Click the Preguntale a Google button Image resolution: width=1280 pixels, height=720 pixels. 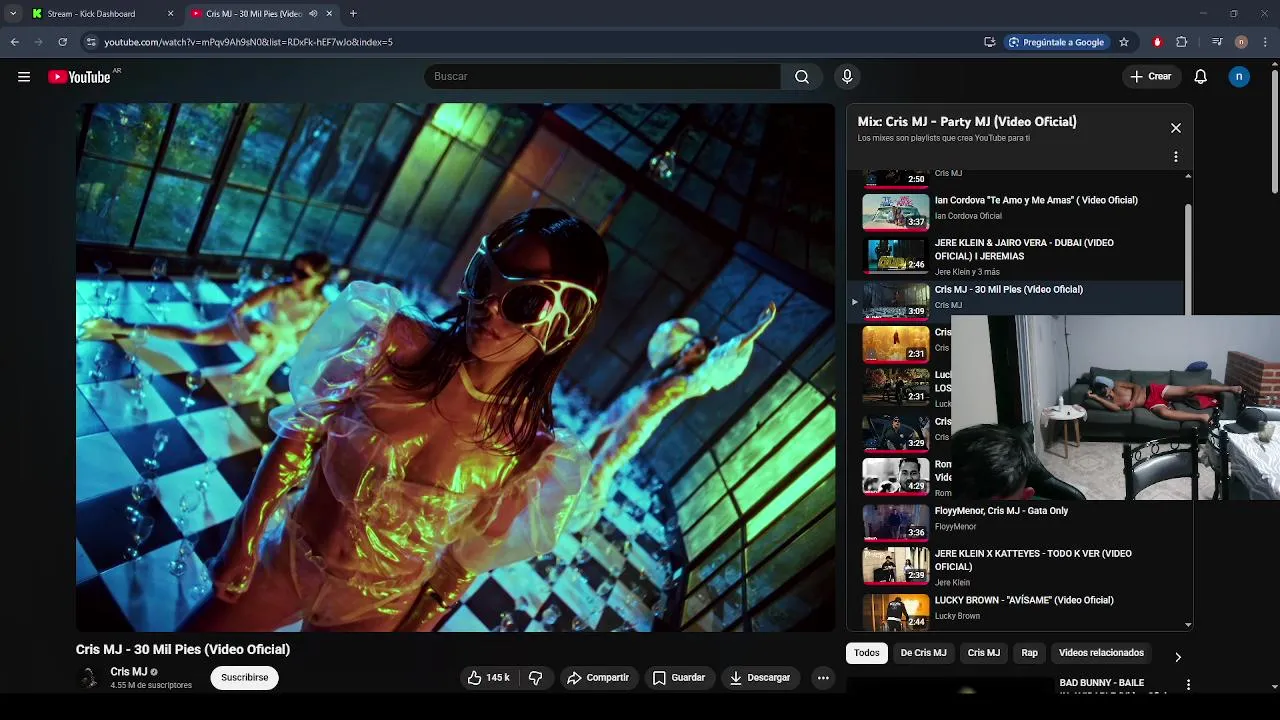(1056, 42)
